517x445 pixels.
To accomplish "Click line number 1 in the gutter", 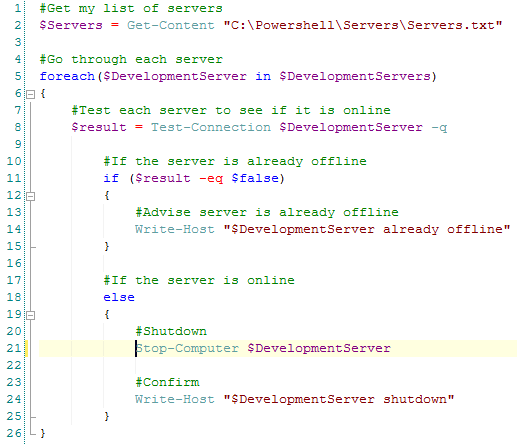I will tap(18, 8).
